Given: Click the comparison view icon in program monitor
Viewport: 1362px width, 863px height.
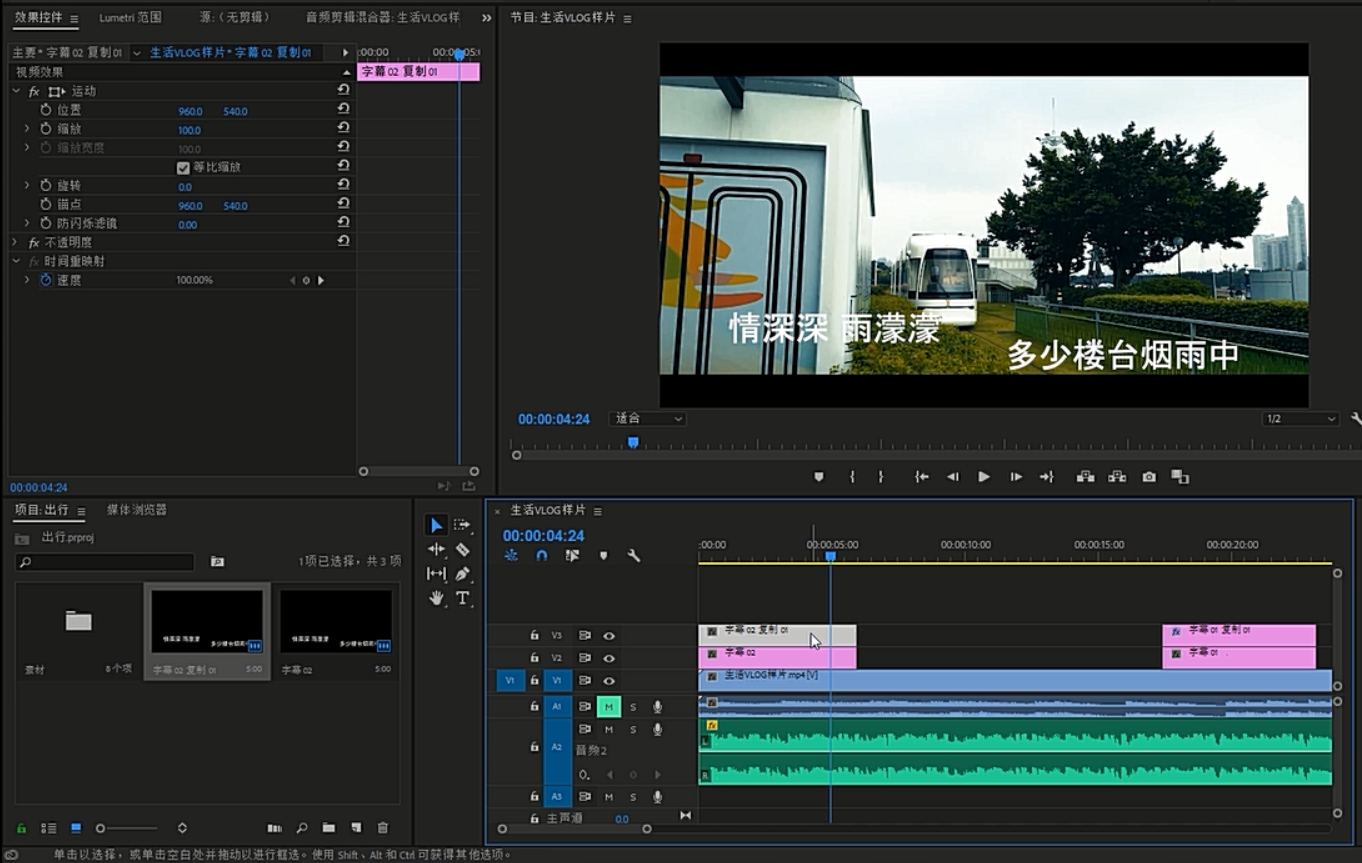Looking at the screenshot, I should [1180, 477].
